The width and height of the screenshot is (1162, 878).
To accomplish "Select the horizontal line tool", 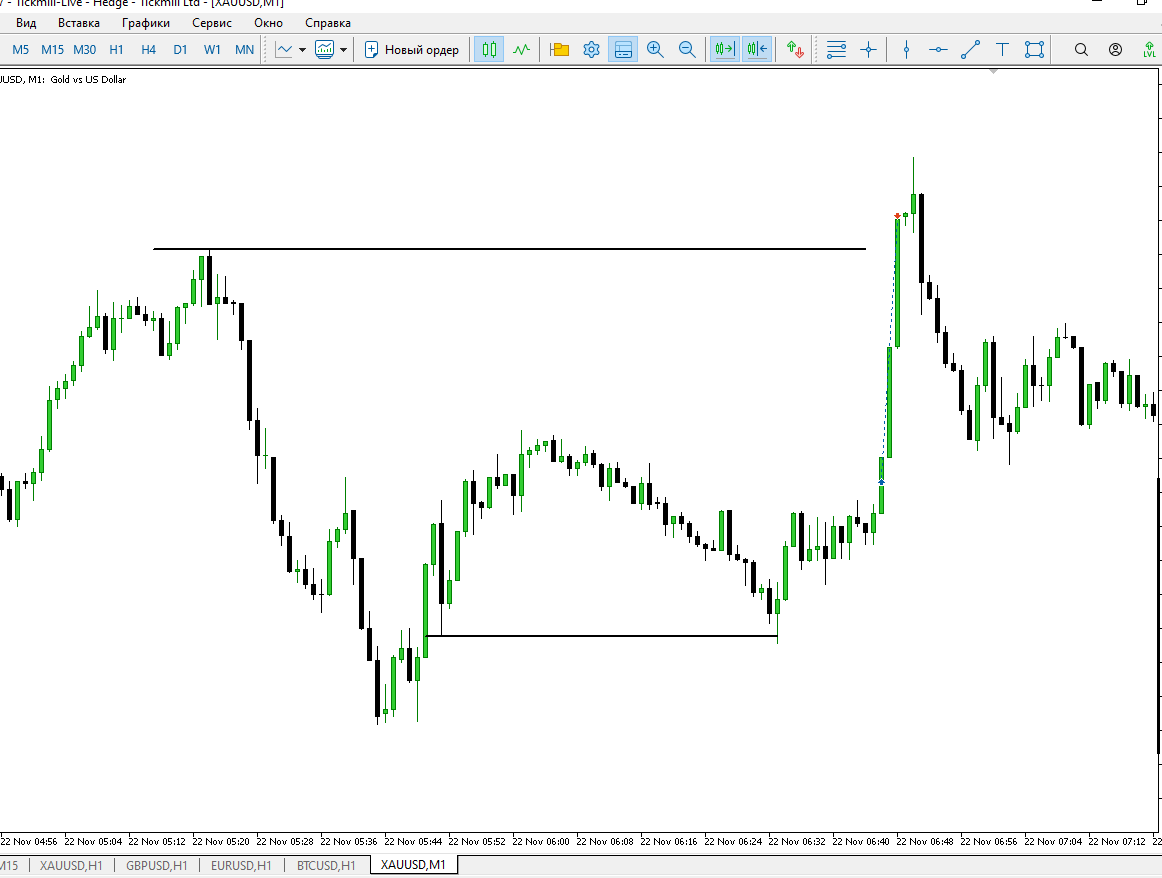I will coord(938,49).
